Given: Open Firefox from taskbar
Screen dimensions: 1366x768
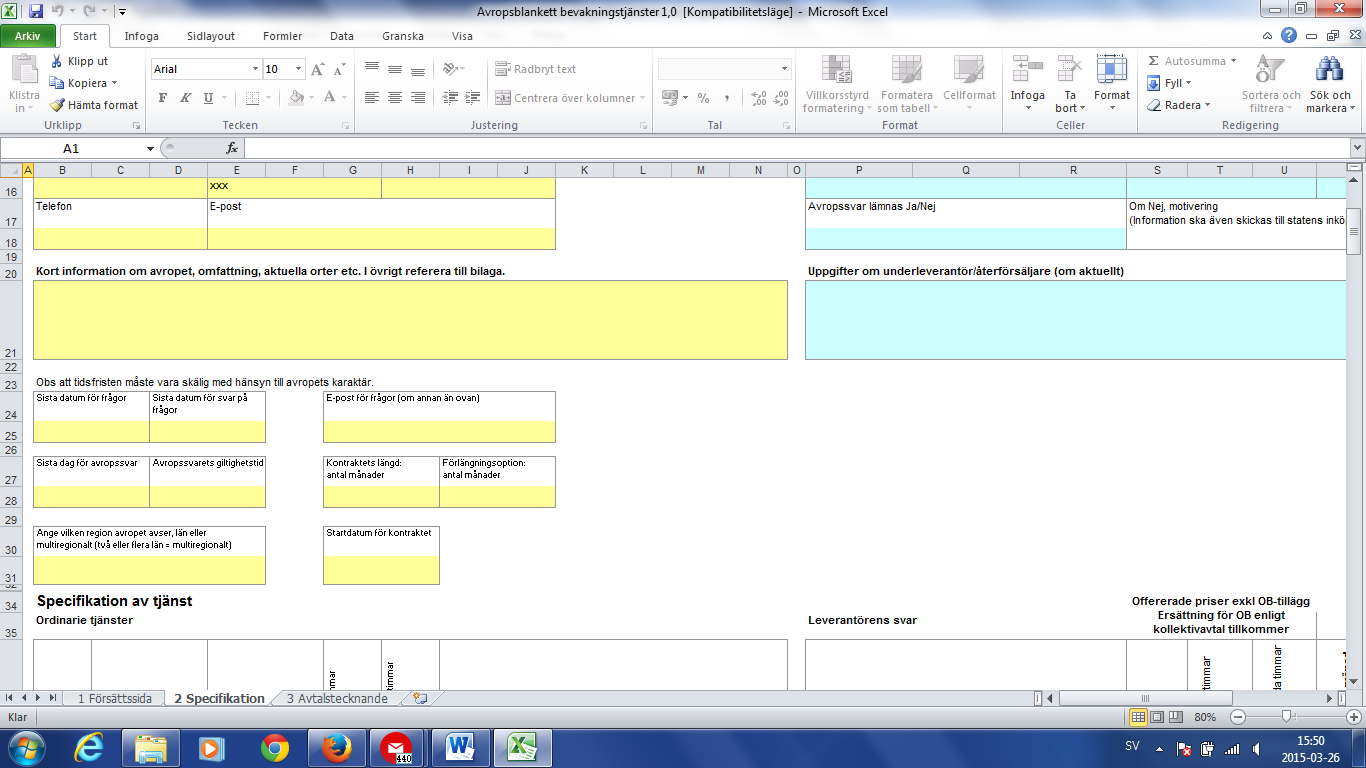Looking at the screenshot, I should pyautogui.click(x=337, y=747).
